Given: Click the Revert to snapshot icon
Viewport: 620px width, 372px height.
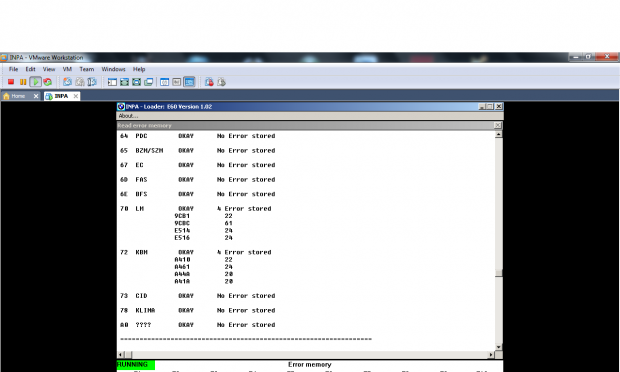Looking at the screenshot, I should [80, 82].
